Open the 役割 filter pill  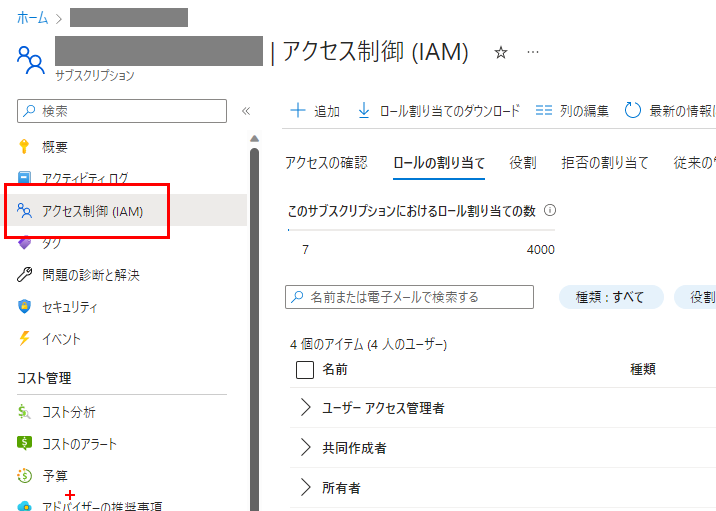click(695, 297)
